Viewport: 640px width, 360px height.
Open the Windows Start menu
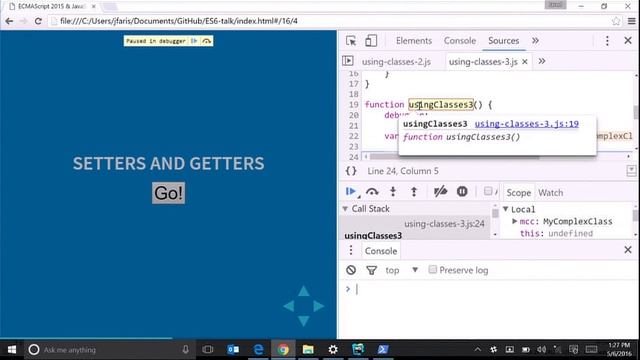[x=12, y=350]
